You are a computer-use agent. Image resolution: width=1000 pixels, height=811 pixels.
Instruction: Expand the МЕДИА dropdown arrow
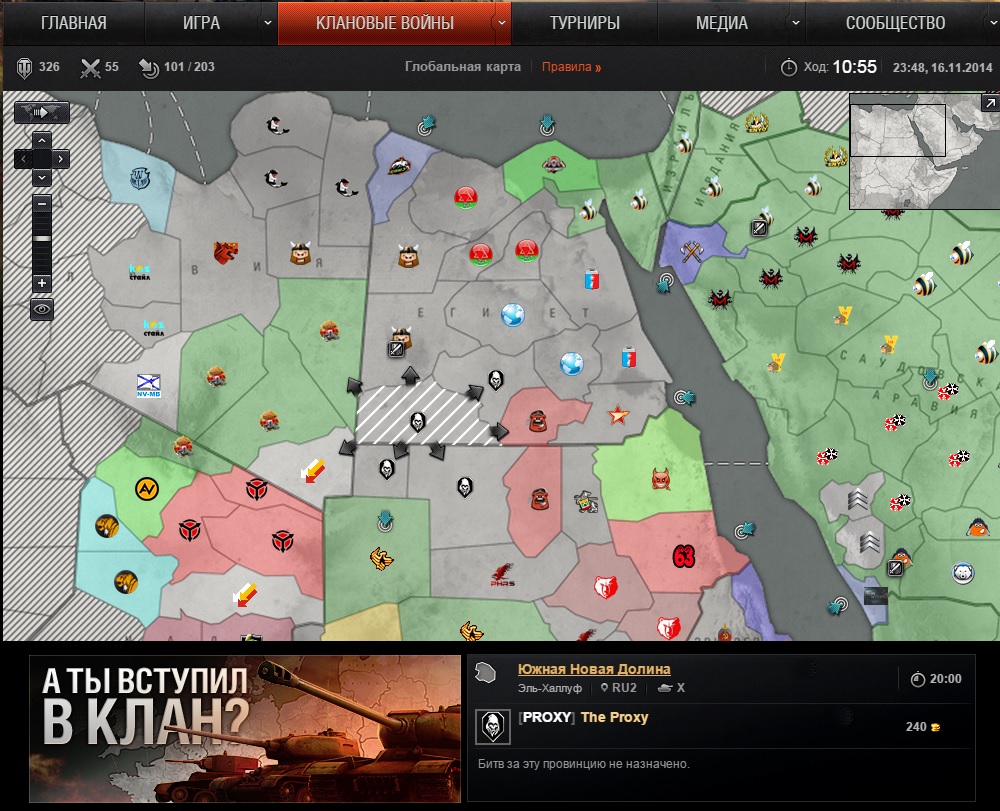pyautogui.click(x=795, y=23)
